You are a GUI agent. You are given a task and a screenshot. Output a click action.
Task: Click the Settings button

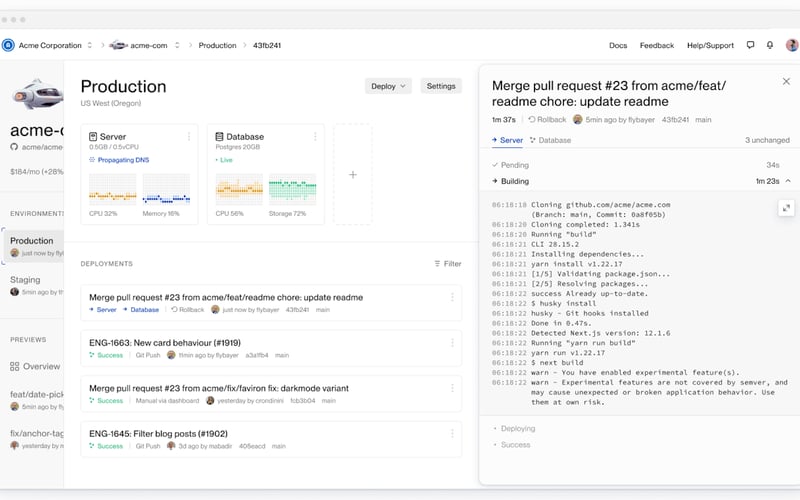point(441,86)
